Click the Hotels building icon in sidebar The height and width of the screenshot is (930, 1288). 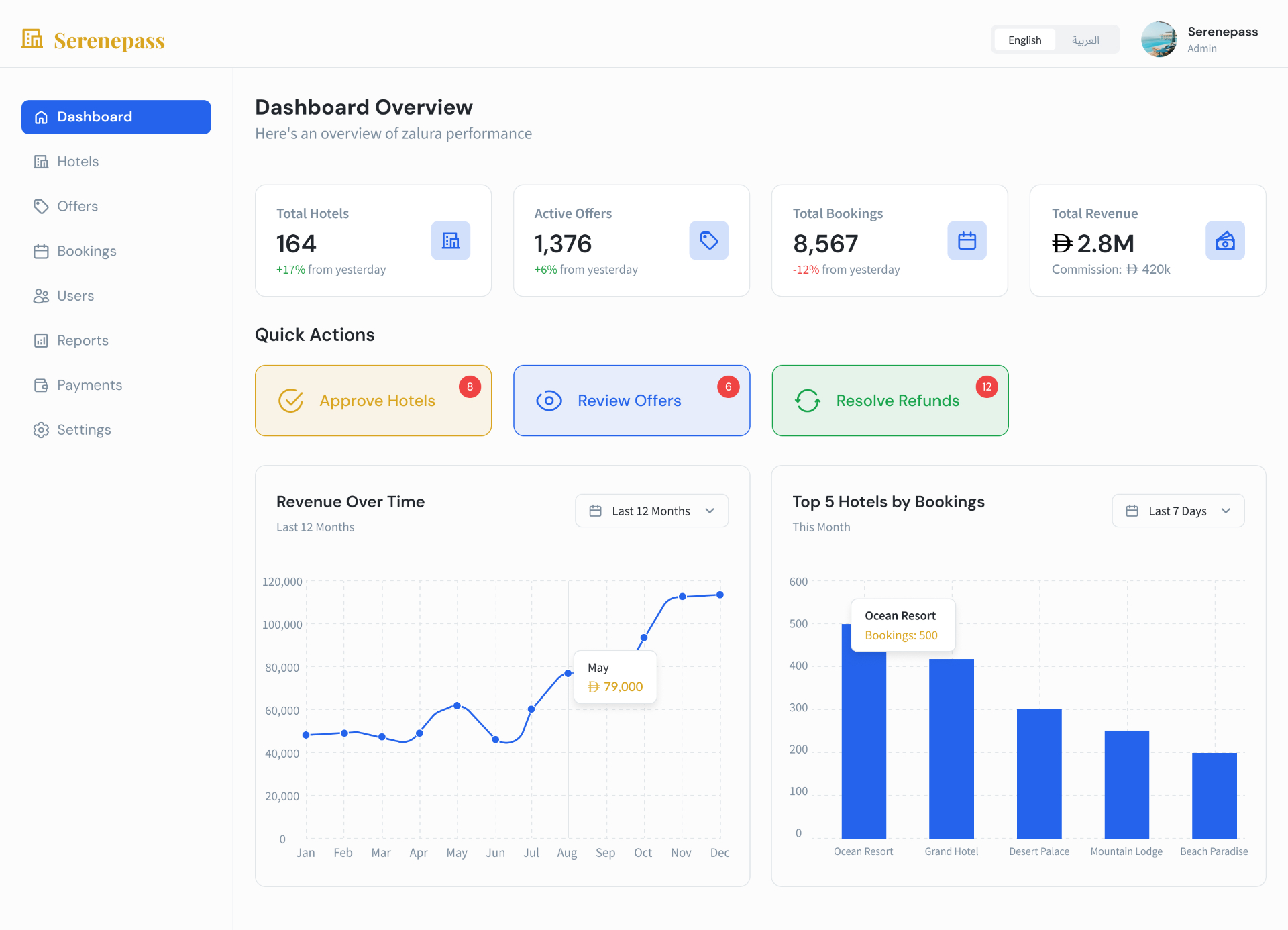pyautogui.click(x=41, y=162)
